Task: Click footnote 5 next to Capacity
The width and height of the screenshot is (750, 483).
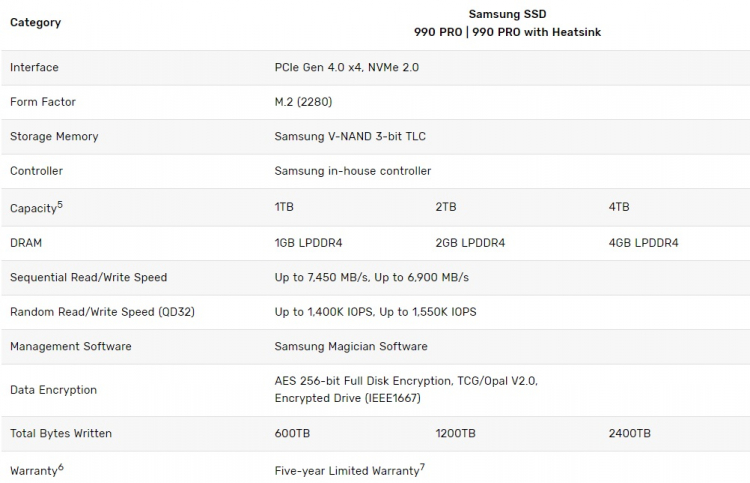Action: (60, 204)
